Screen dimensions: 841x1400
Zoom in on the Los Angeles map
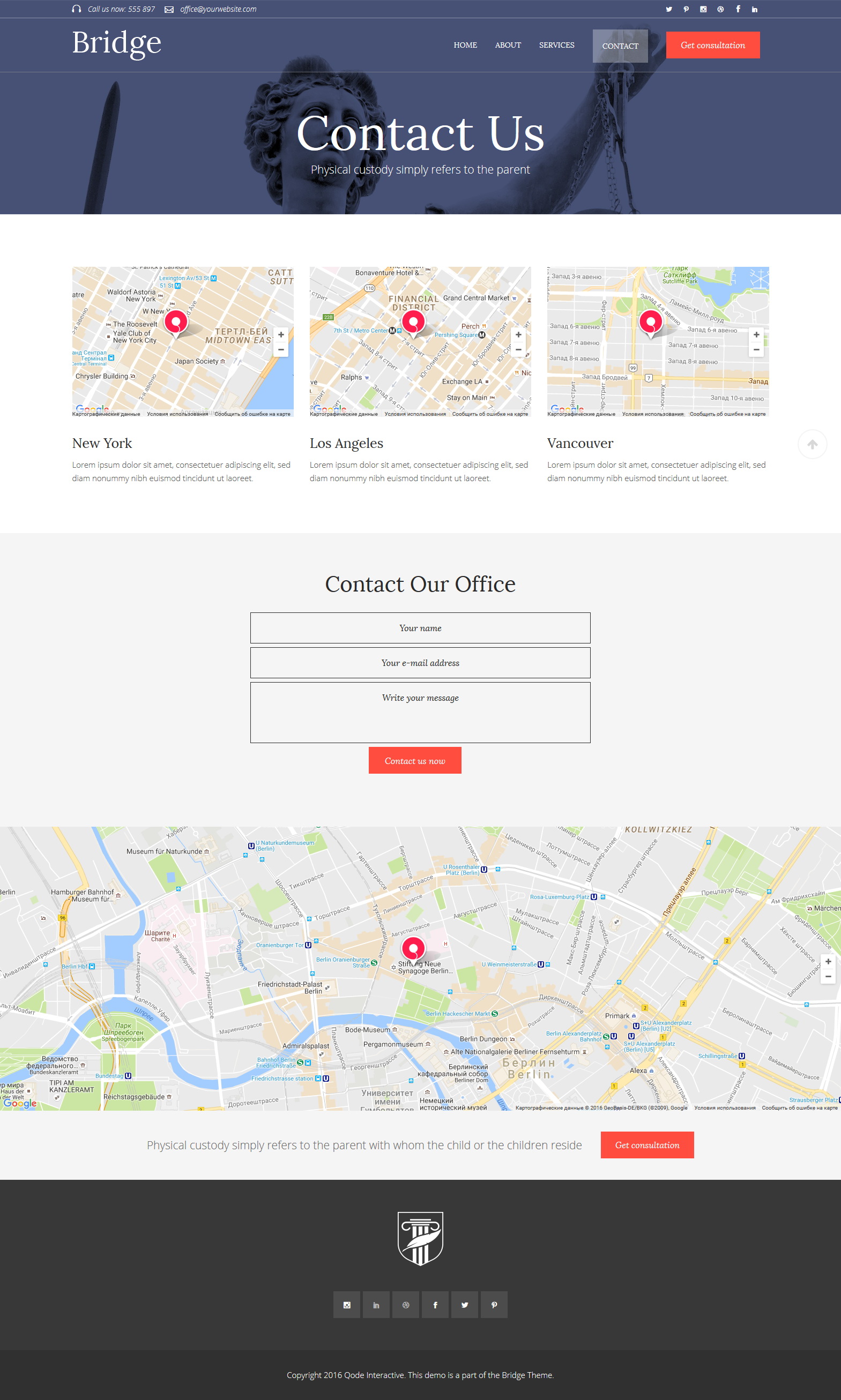(x=518, y=335)
